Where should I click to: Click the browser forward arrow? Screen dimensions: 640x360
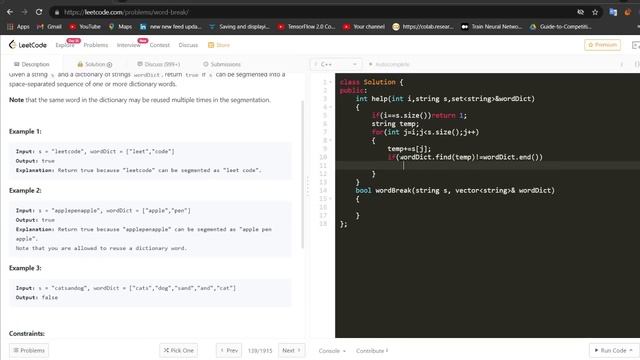24,12
